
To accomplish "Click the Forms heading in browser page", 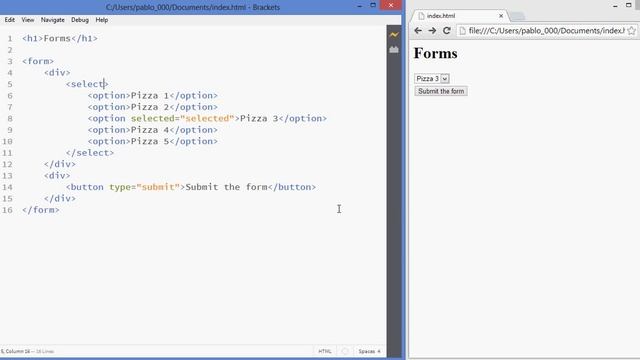I will pyautogui.click(x=436, y=53).
